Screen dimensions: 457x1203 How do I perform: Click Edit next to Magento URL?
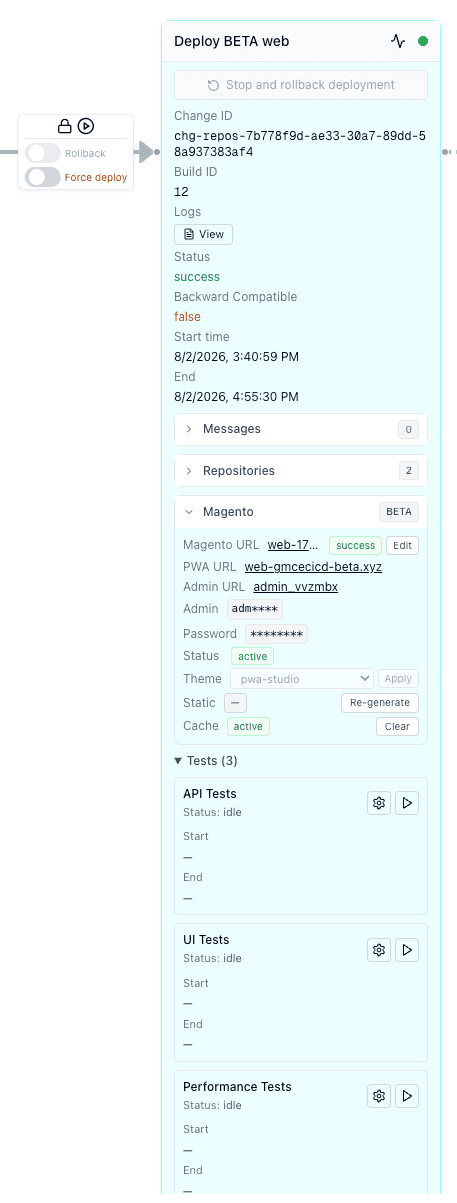[402, 545]
